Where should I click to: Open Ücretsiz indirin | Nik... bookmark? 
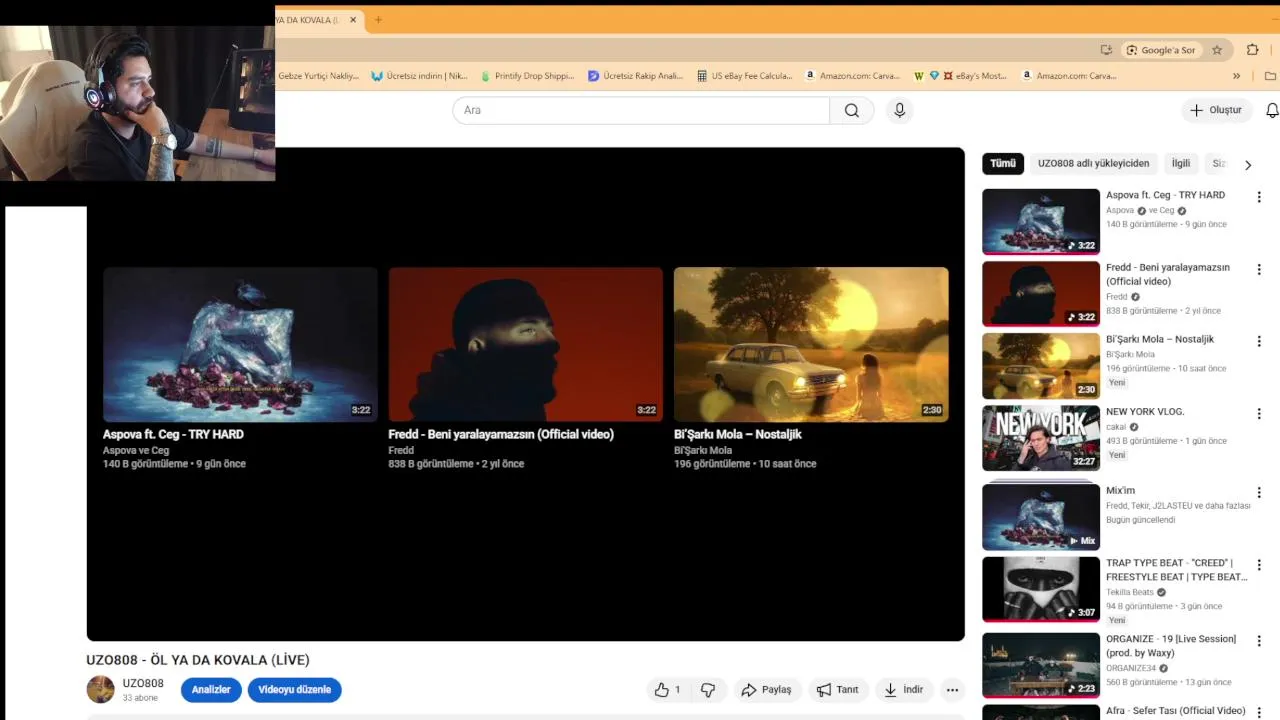coord(419,76)
